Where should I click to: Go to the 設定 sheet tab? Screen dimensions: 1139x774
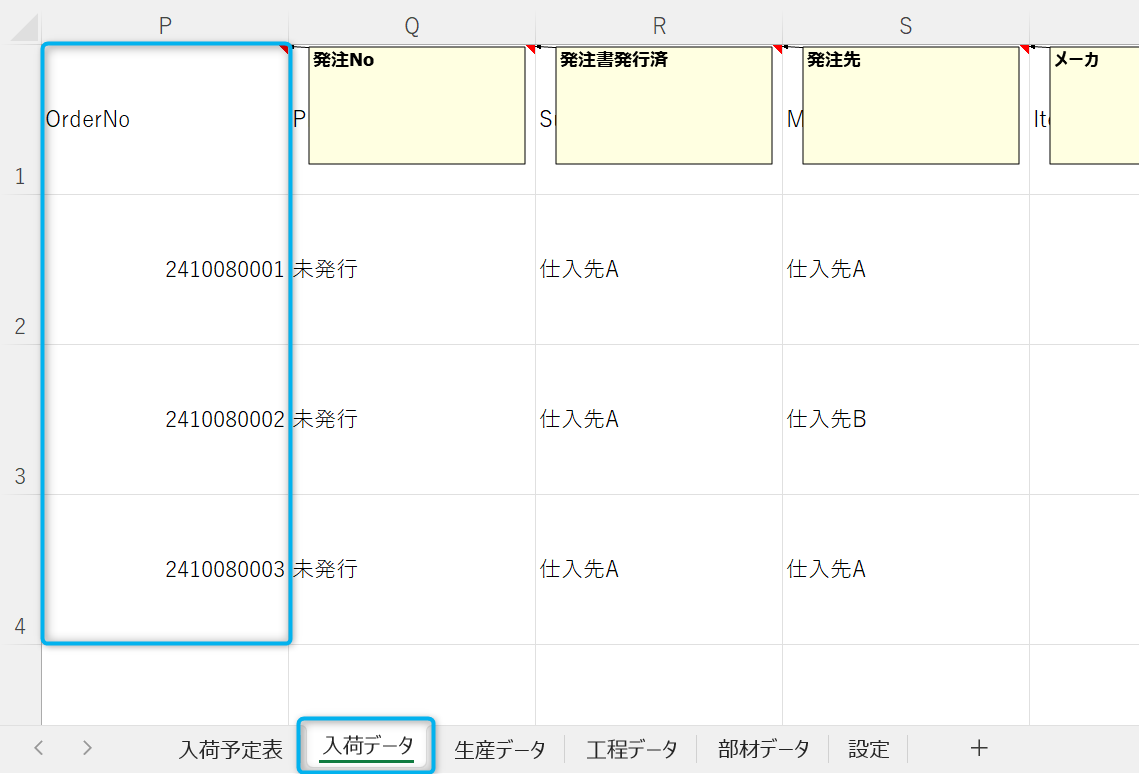(869, 749)
